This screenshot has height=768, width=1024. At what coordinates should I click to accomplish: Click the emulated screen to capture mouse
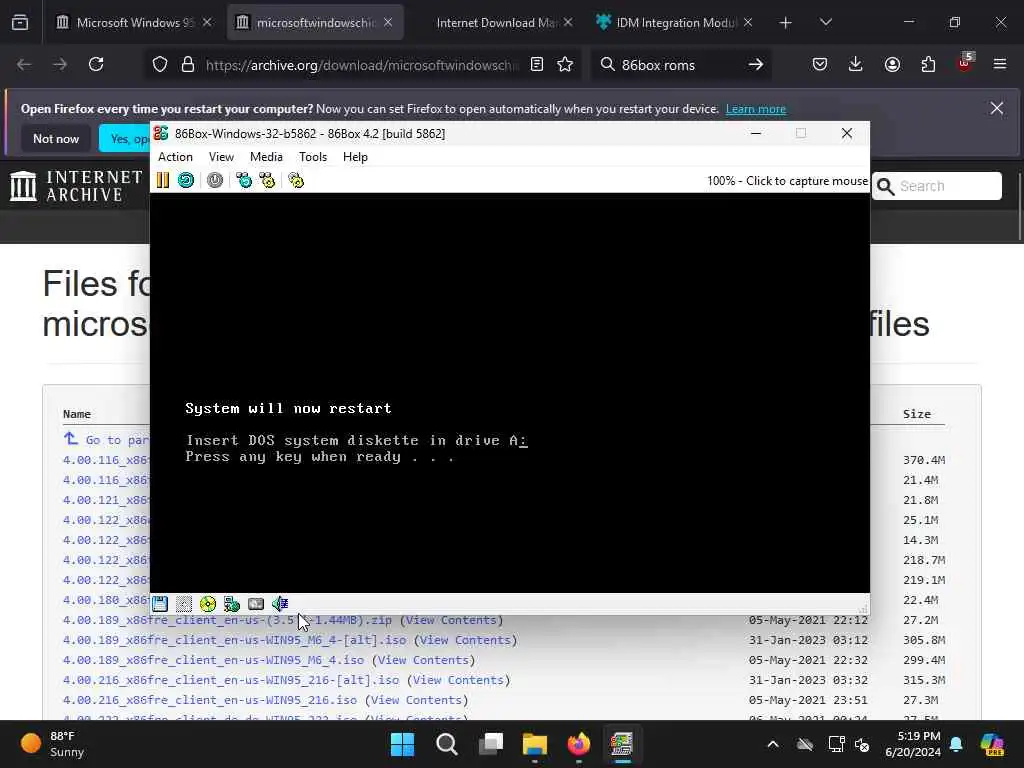(509, 392)
